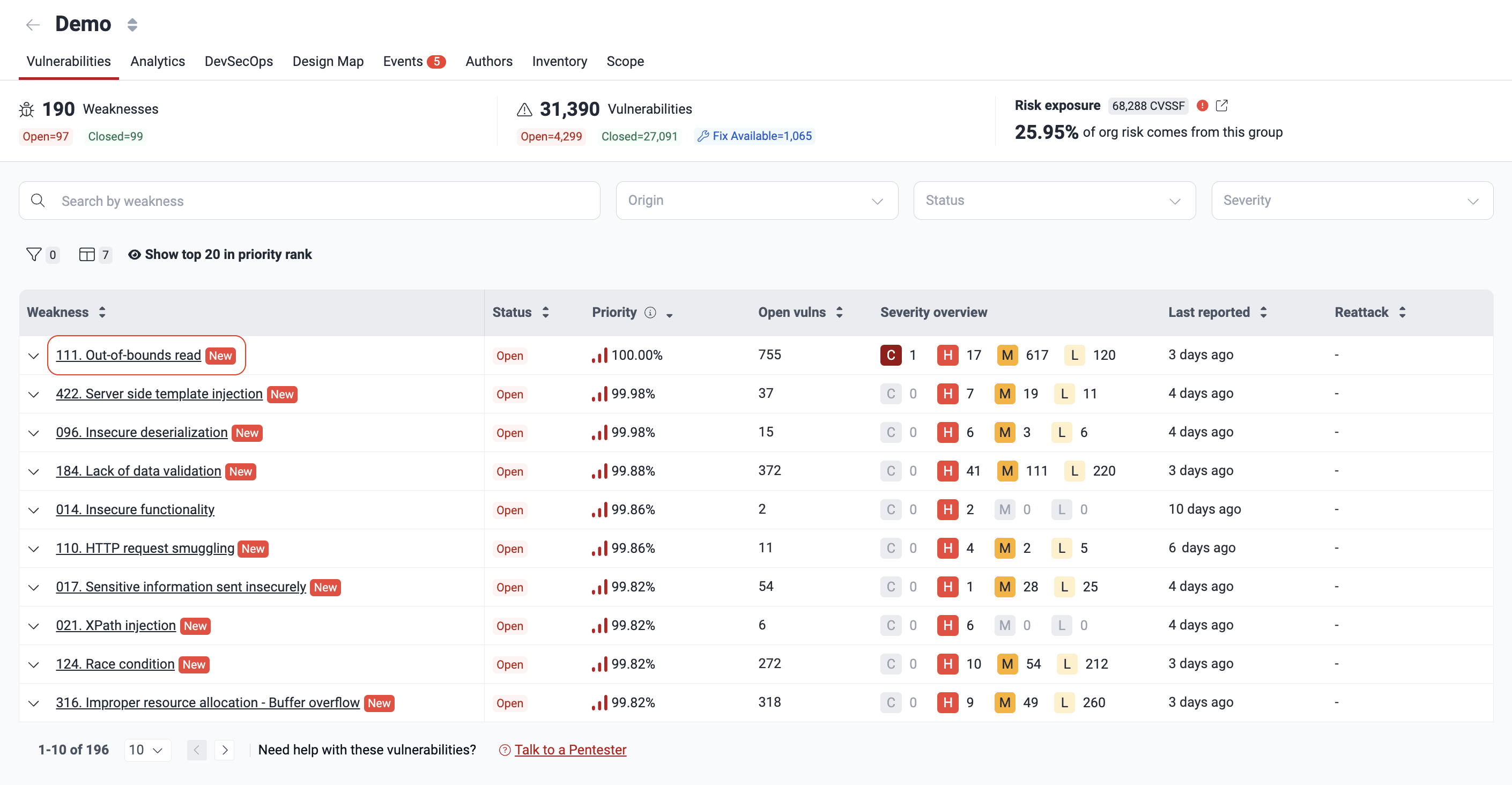
Task: Click the back arrow beside Demo title
Action: [x=32, y=24]
